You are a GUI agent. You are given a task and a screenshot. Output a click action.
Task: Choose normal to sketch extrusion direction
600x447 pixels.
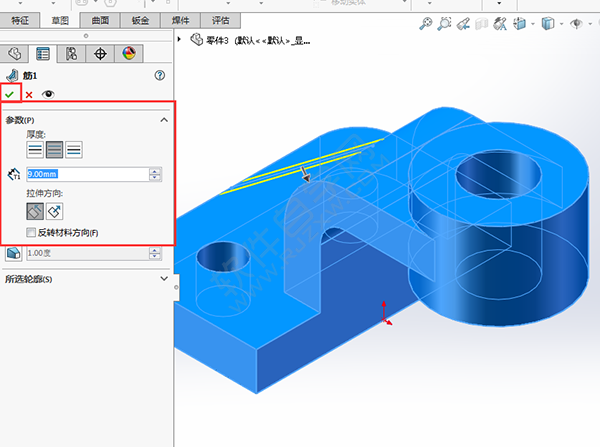54,211
